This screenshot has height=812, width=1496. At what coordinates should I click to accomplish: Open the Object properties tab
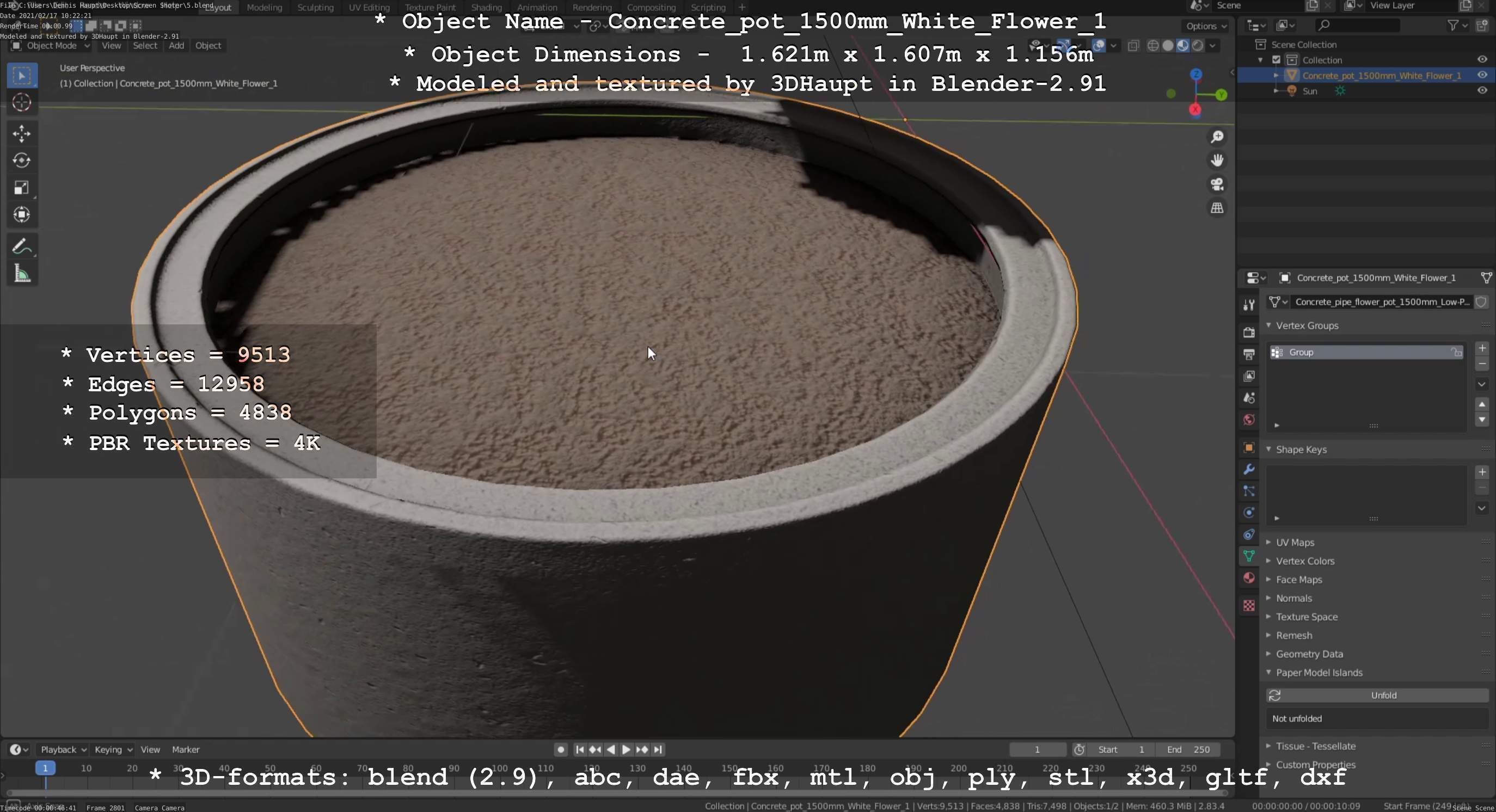(1249, 447)
